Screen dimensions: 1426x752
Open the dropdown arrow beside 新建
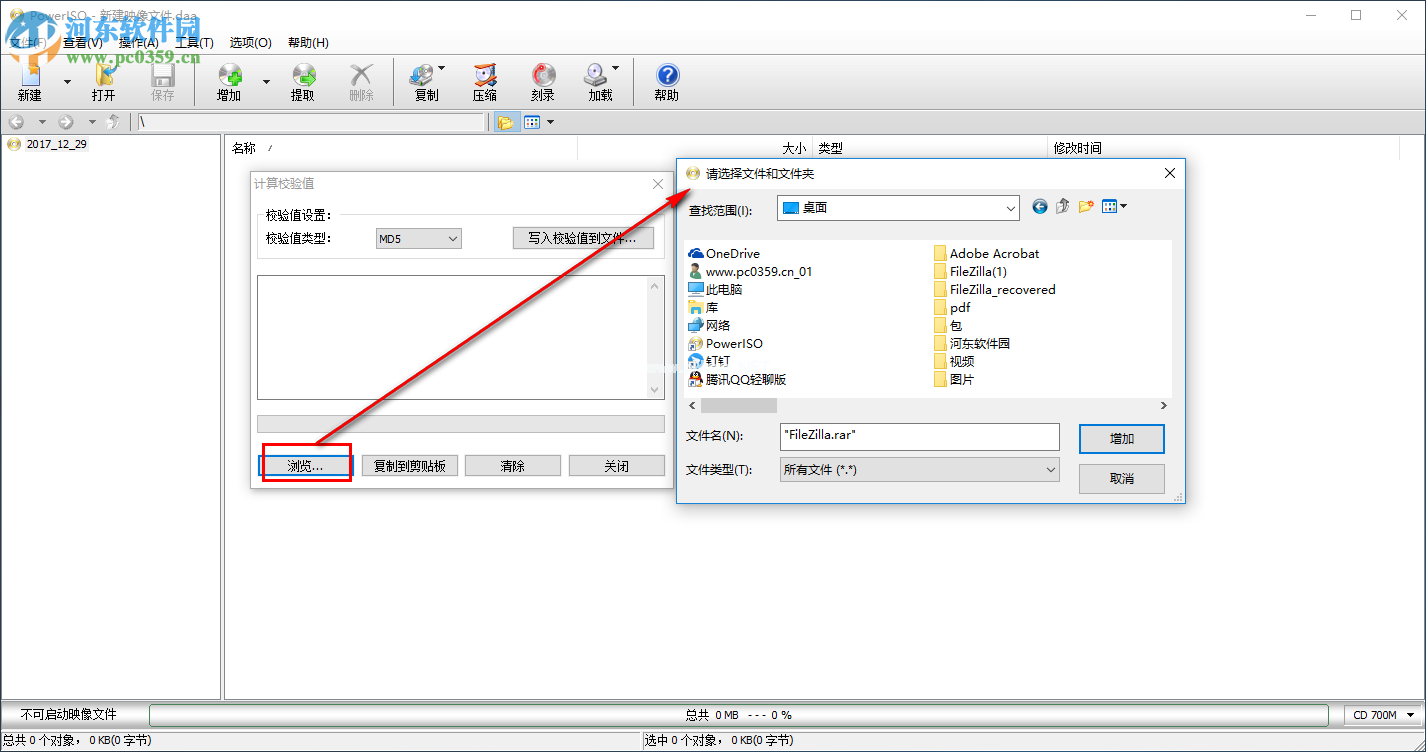point(67,82)
